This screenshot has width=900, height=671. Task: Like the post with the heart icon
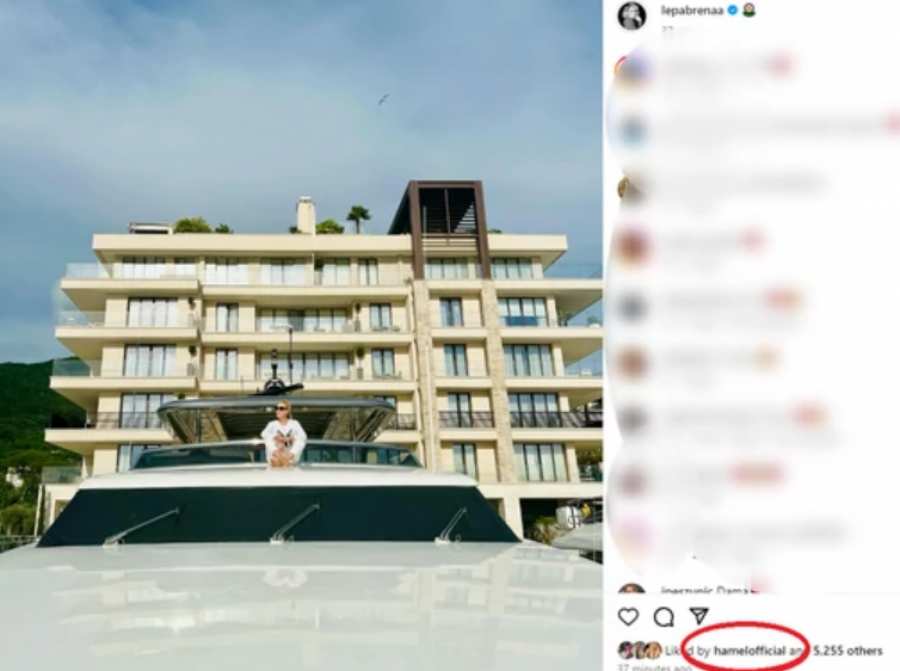tap(629, 616)
